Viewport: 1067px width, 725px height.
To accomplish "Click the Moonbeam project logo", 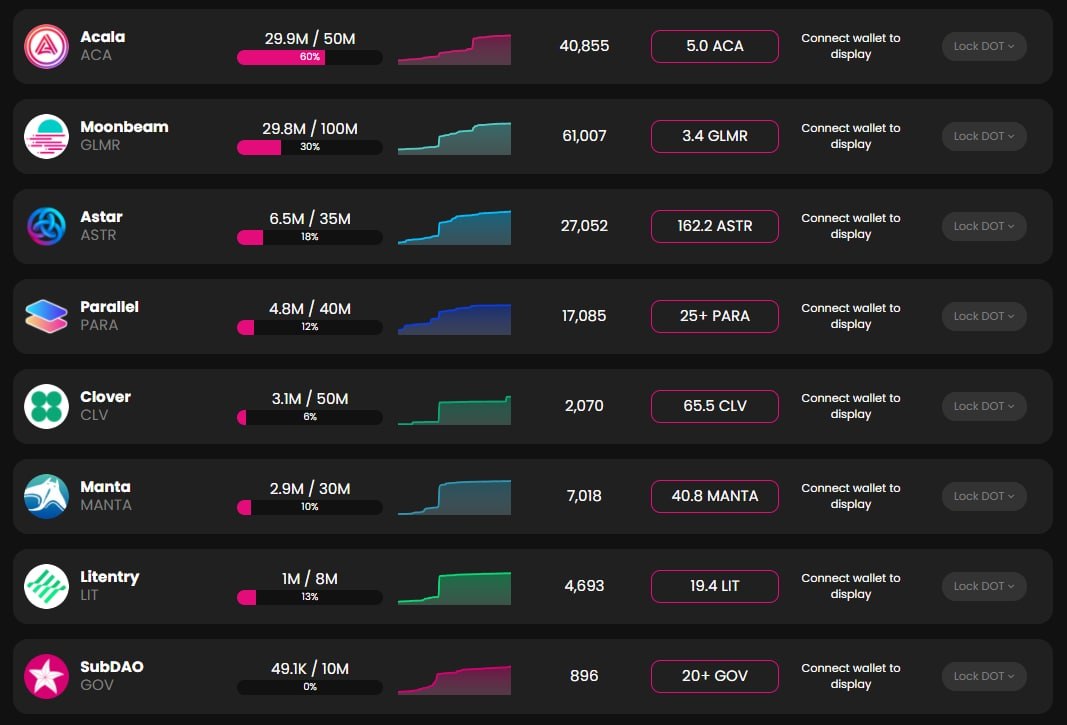I will [x=46, y=136].
